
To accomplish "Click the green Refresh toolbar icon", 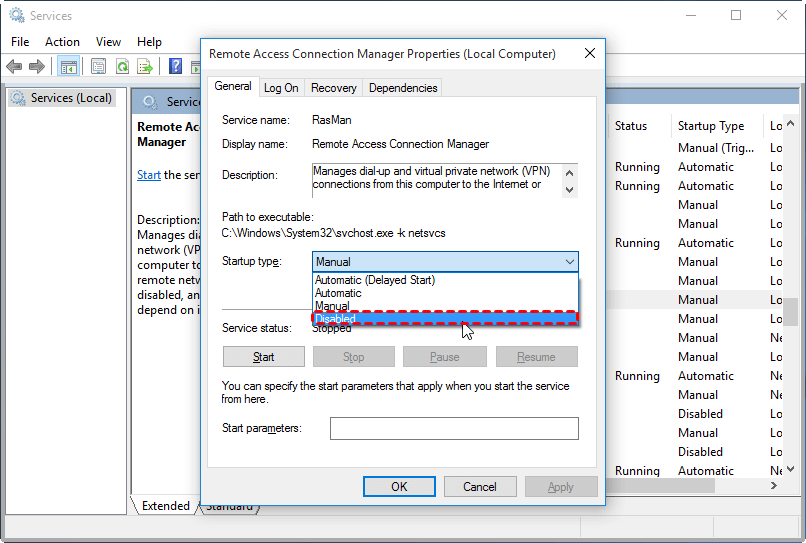I will tap(122, 67).
